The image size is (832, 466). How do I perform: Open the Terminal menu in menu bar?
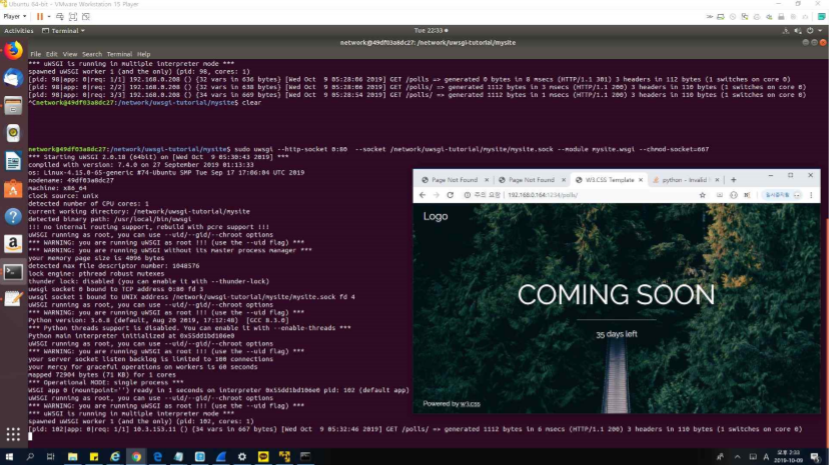pos(119,54)
